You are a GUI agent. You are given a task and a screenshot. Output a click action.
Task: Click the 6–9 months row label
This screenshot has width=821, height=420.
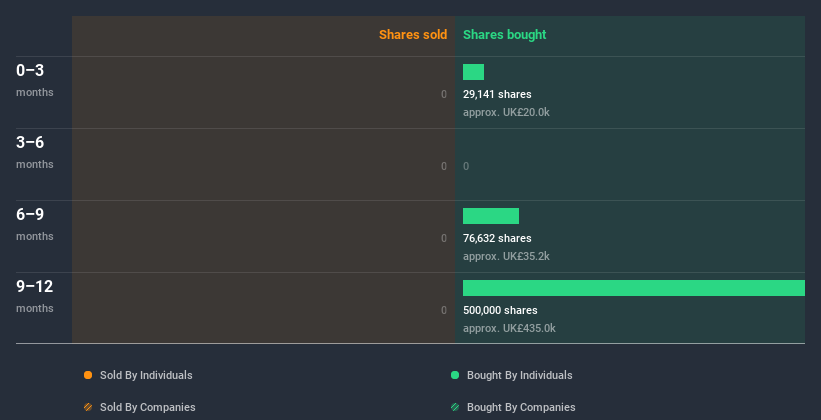[x=35, y=224]
